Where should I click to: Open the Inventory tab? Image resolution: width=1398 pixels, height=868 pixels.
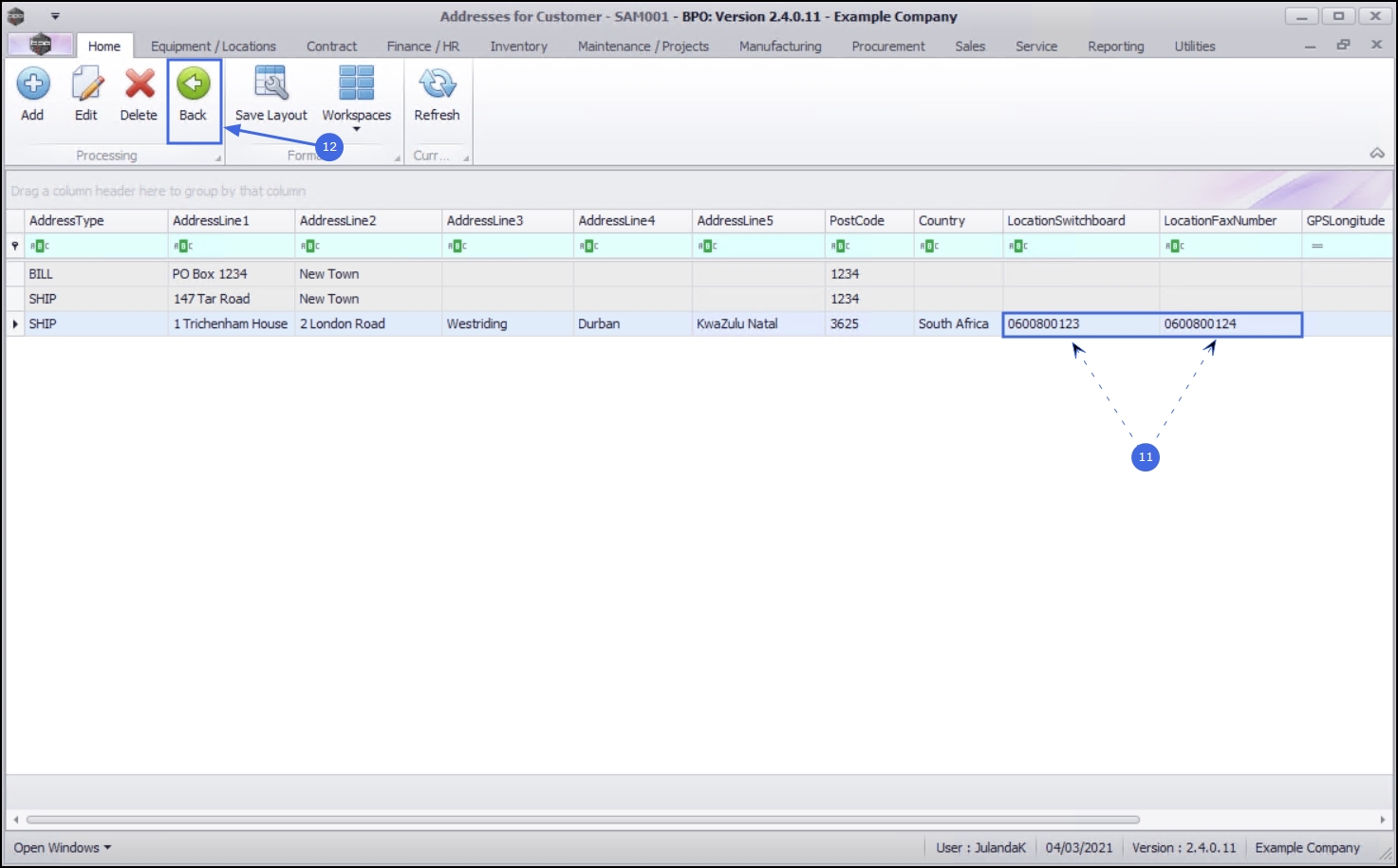(519, 46)
